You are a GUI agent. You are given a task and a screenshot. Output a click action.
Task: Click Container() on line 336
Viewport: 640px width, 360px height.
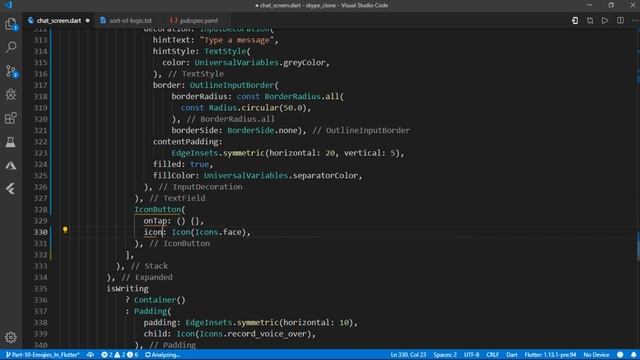click(x=160, y=300)
